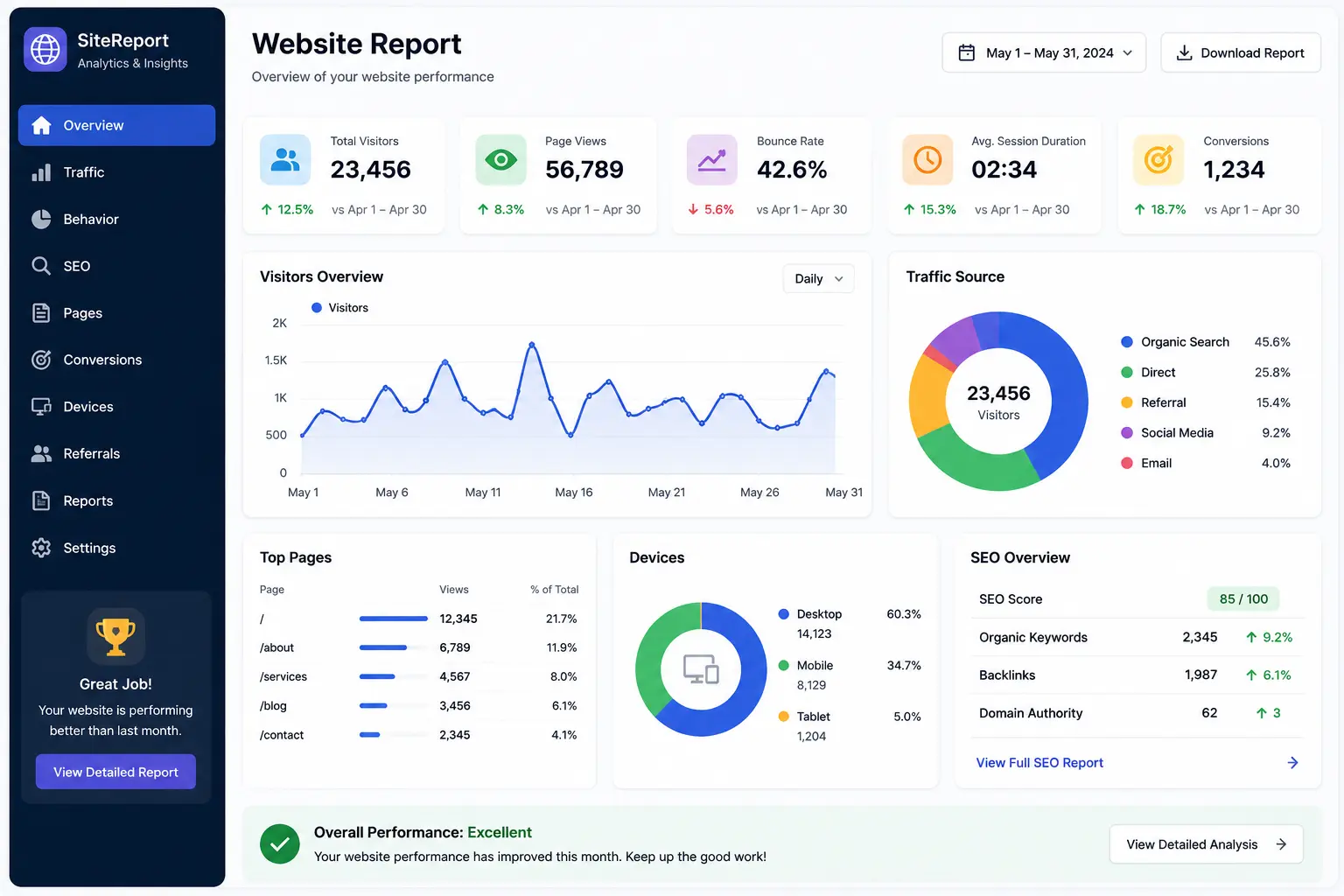Click the progress bar for / page
Image resolution: width=1344 pixels, height=896 pixels.
coord(394,619)
